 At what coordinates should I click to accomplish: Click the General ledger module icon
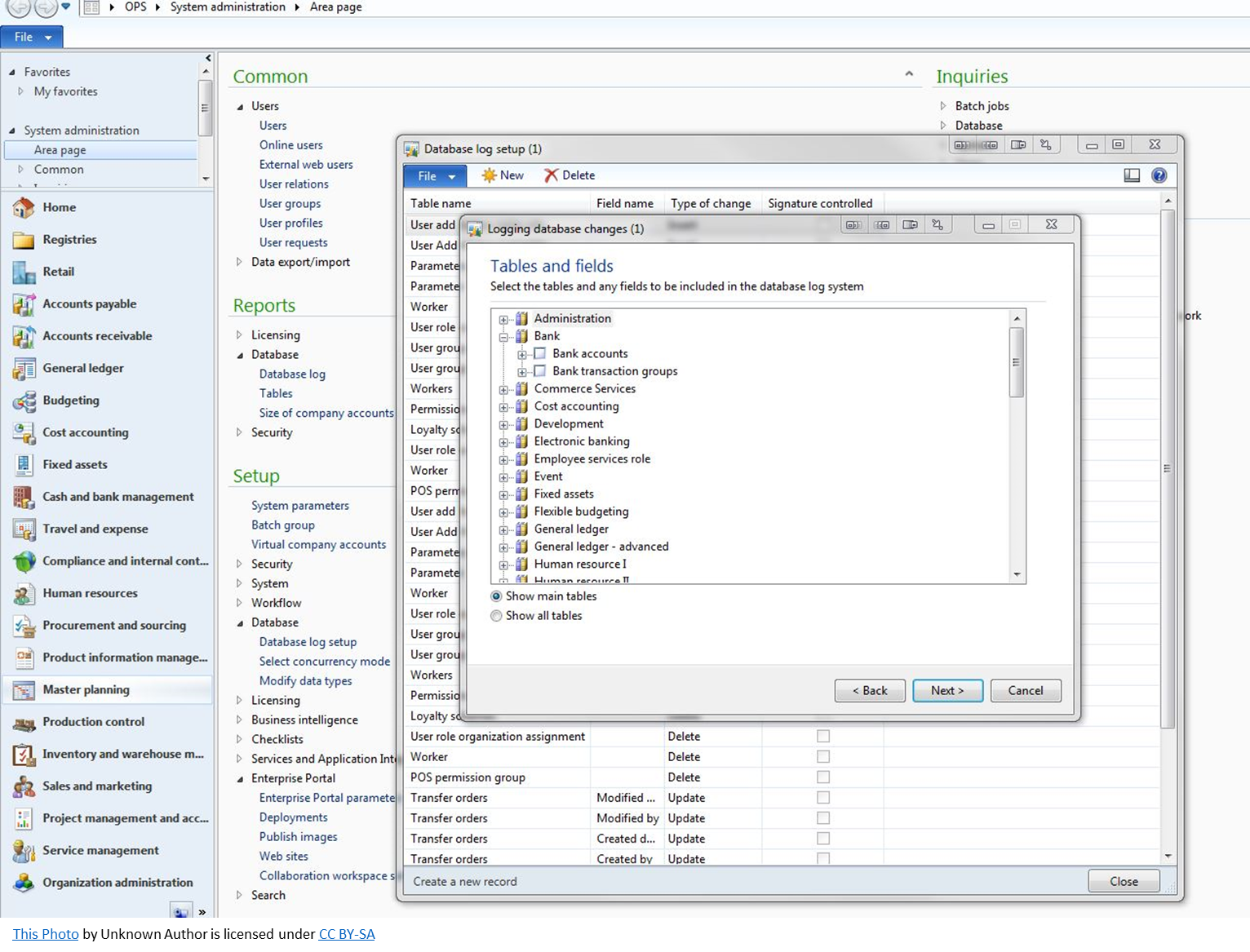click(x=24, y=369)
